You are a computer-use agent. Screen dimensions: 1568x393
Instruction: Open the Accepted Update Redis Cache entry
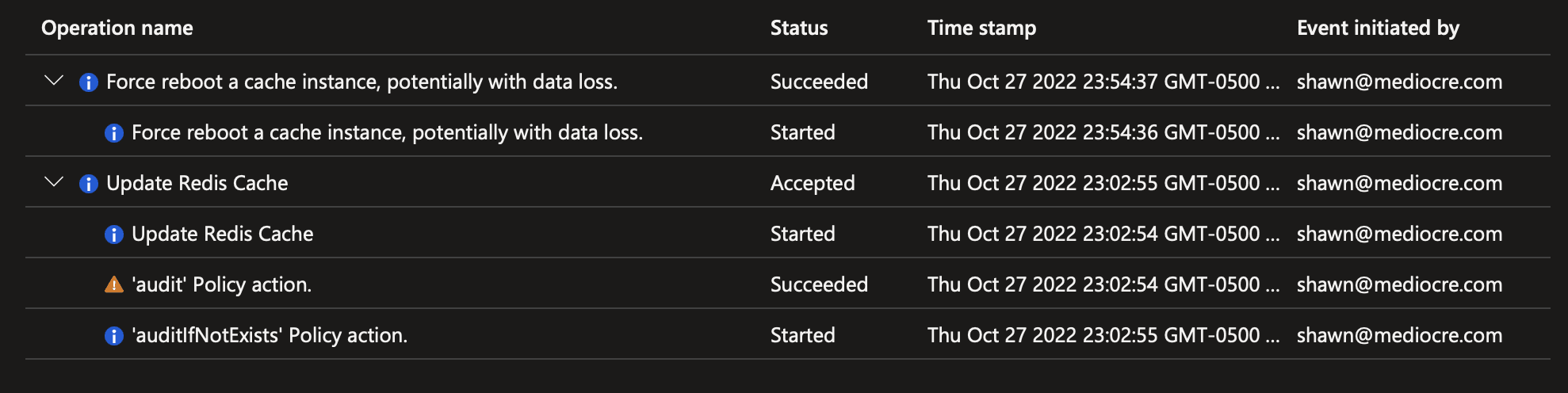click(x=197, y=183)
